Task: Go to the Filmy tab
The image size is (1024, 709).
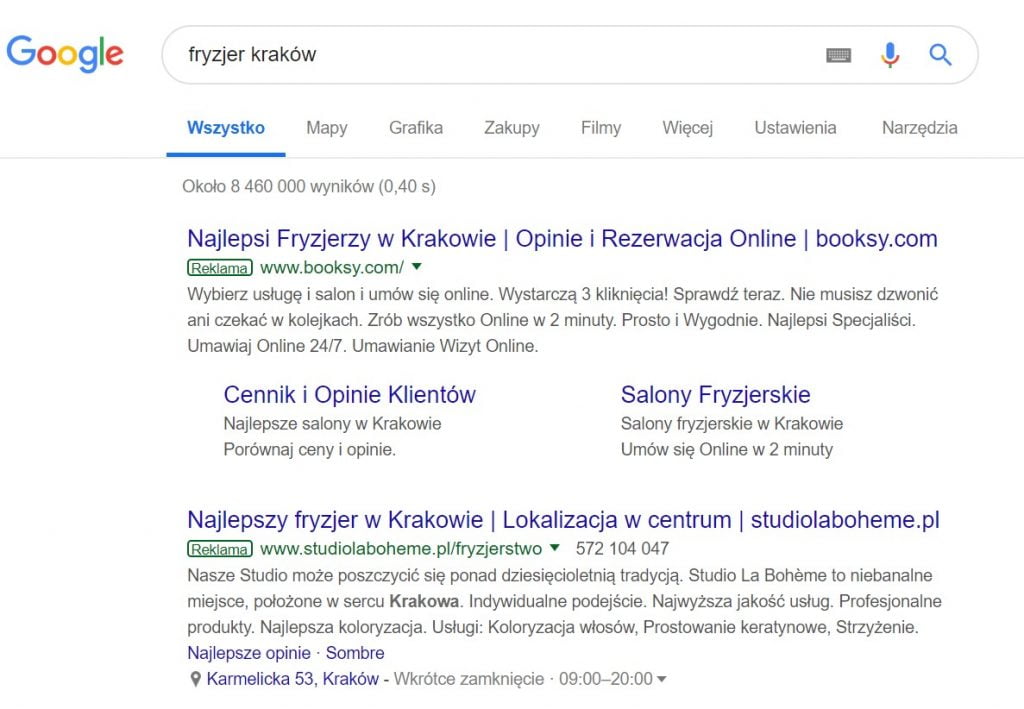Action: pos(601,128)
